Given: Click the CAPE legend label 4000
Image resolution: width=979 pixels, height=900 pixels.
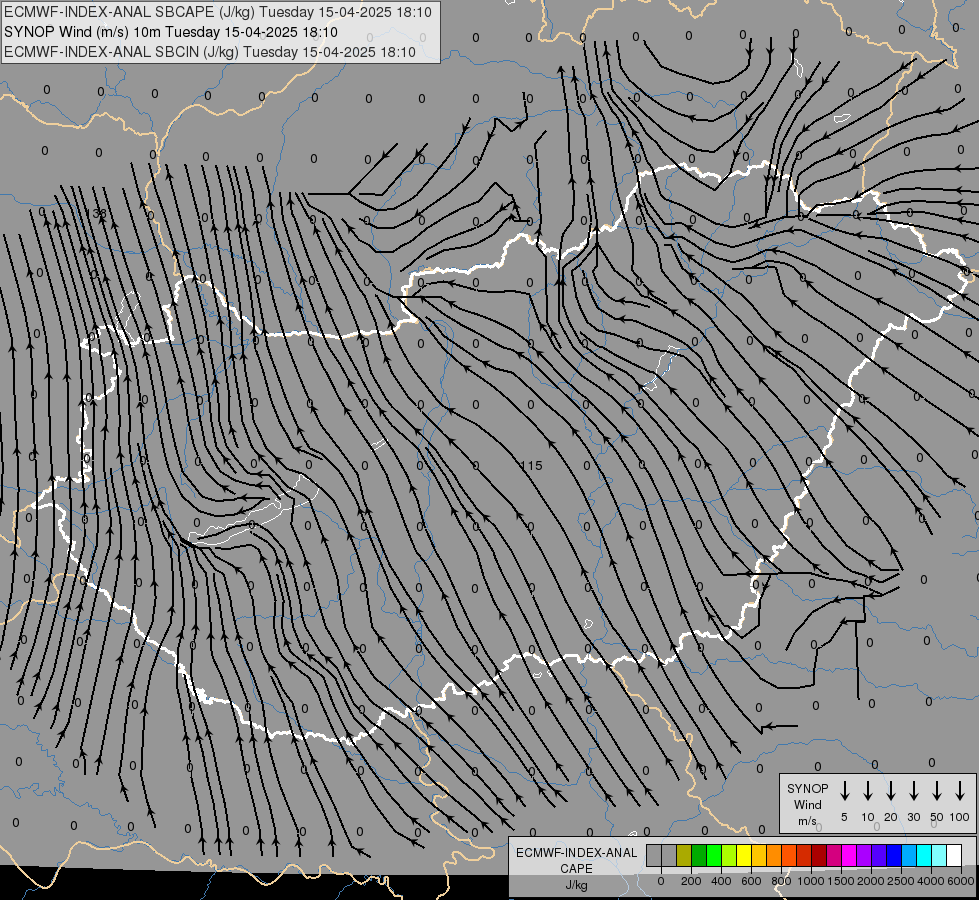Looking at the screenshot, I should [x=931, y=881].
